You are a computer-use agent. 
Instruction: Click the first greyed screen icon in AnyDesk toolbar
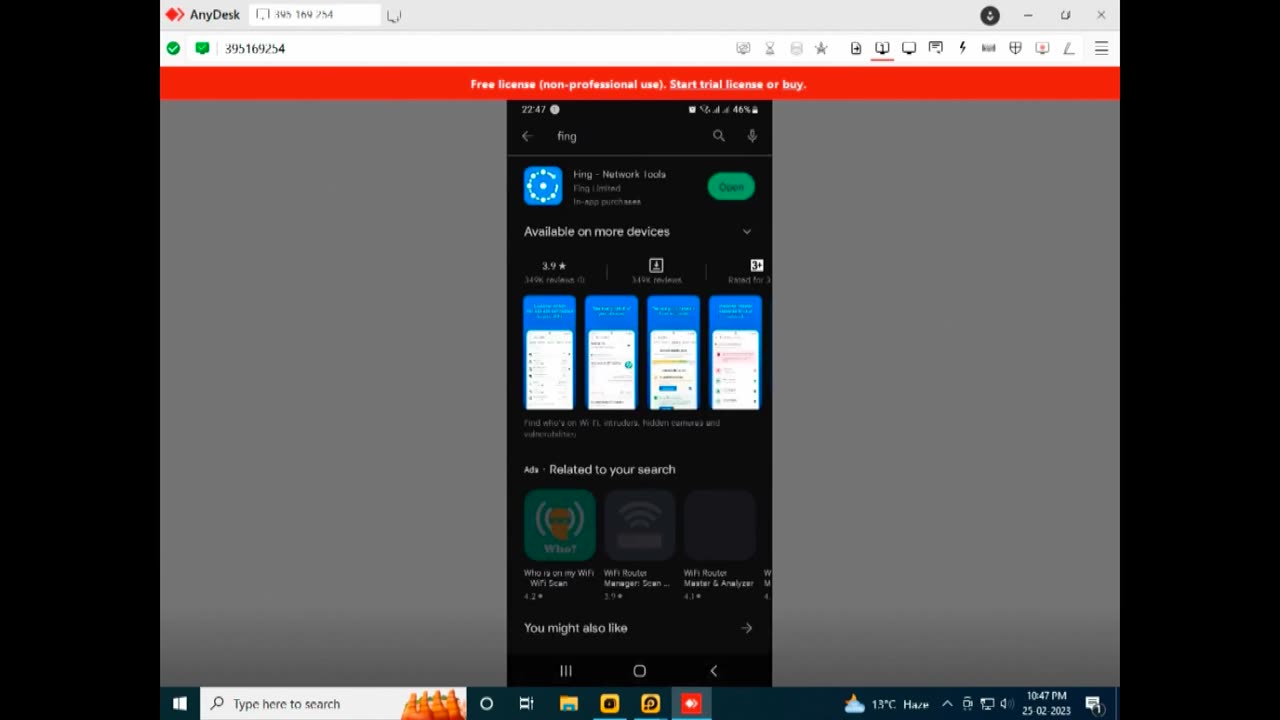743,48
